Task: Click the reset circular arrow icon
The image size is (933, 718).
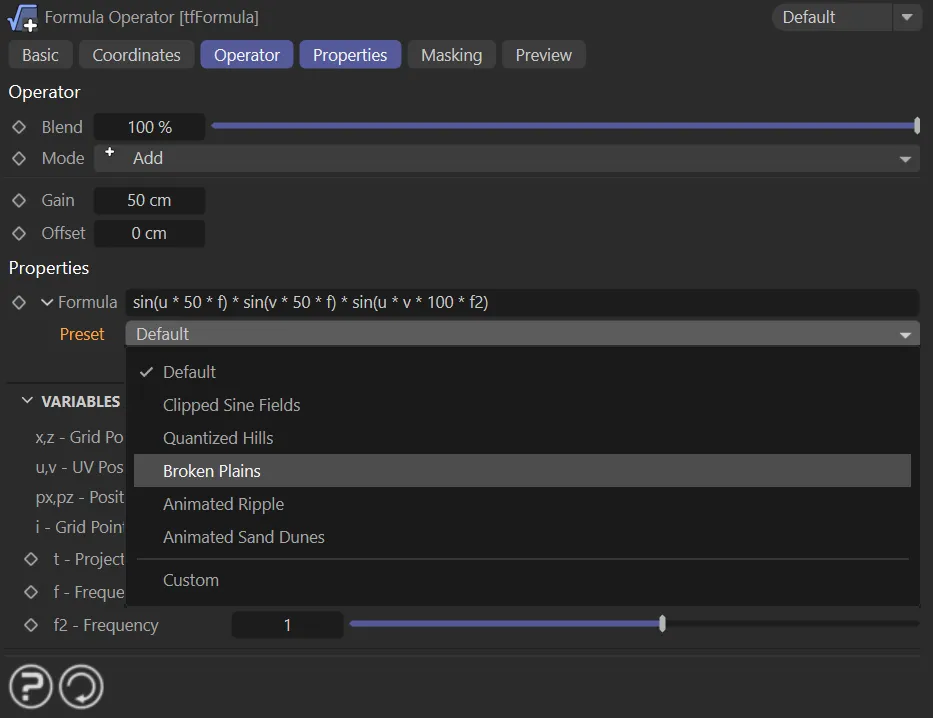Action: 81,686
